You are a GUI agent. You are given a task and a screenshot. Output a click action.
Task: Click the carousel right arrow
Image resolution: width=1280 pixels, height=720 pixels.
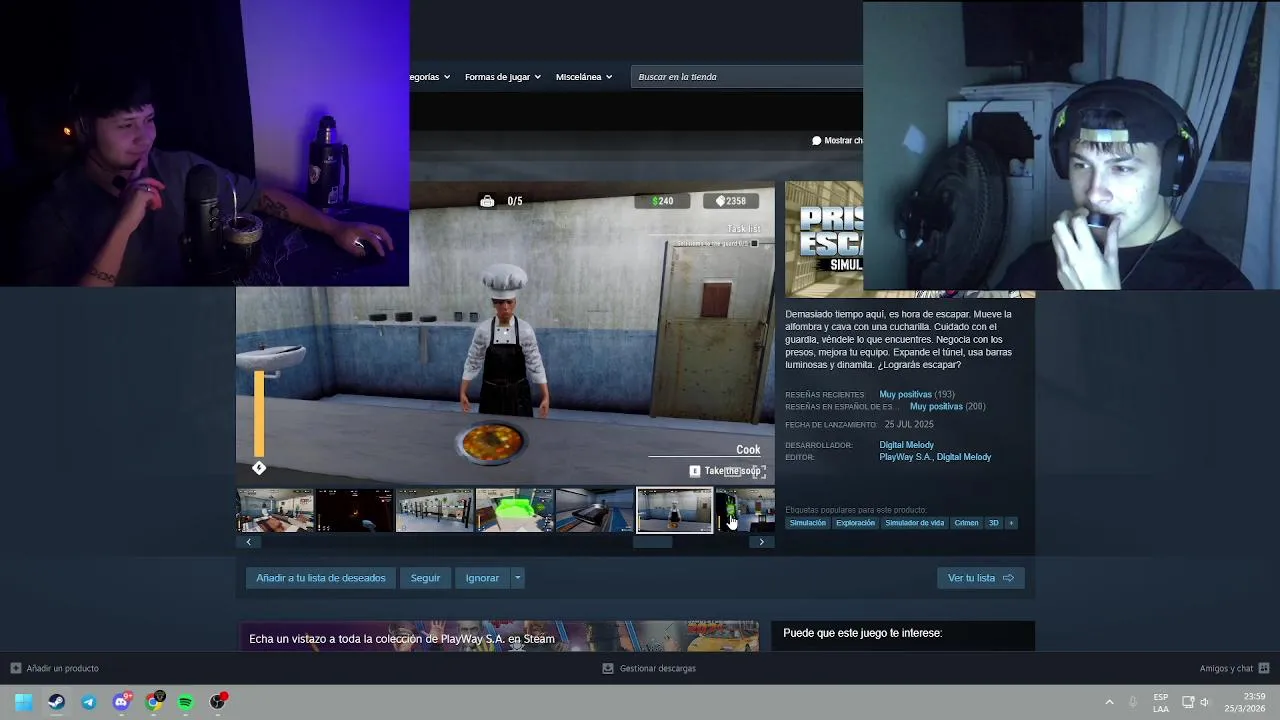762,542
